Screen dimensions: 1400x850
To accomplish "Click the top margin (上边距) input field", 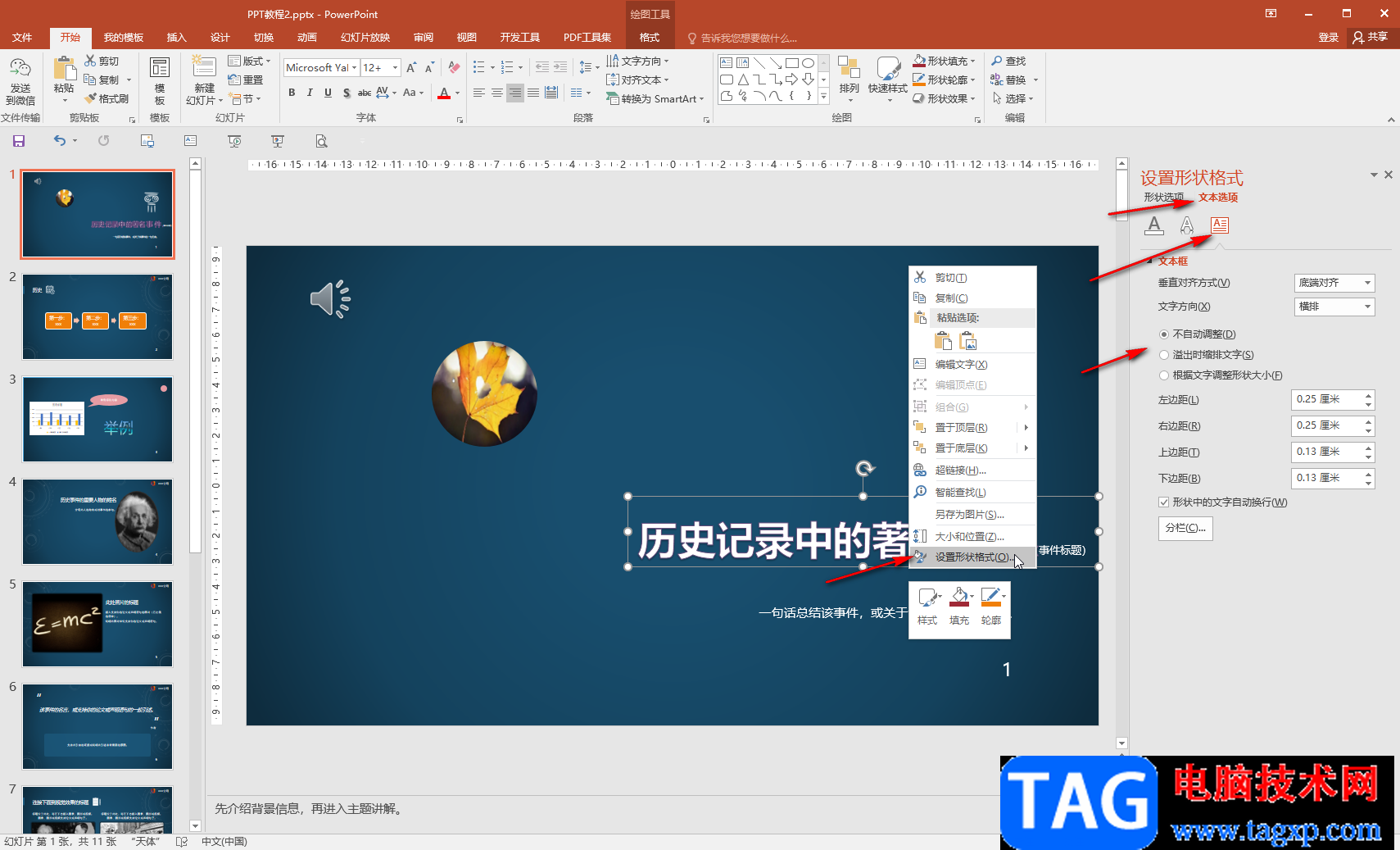I will point(1327,452).
